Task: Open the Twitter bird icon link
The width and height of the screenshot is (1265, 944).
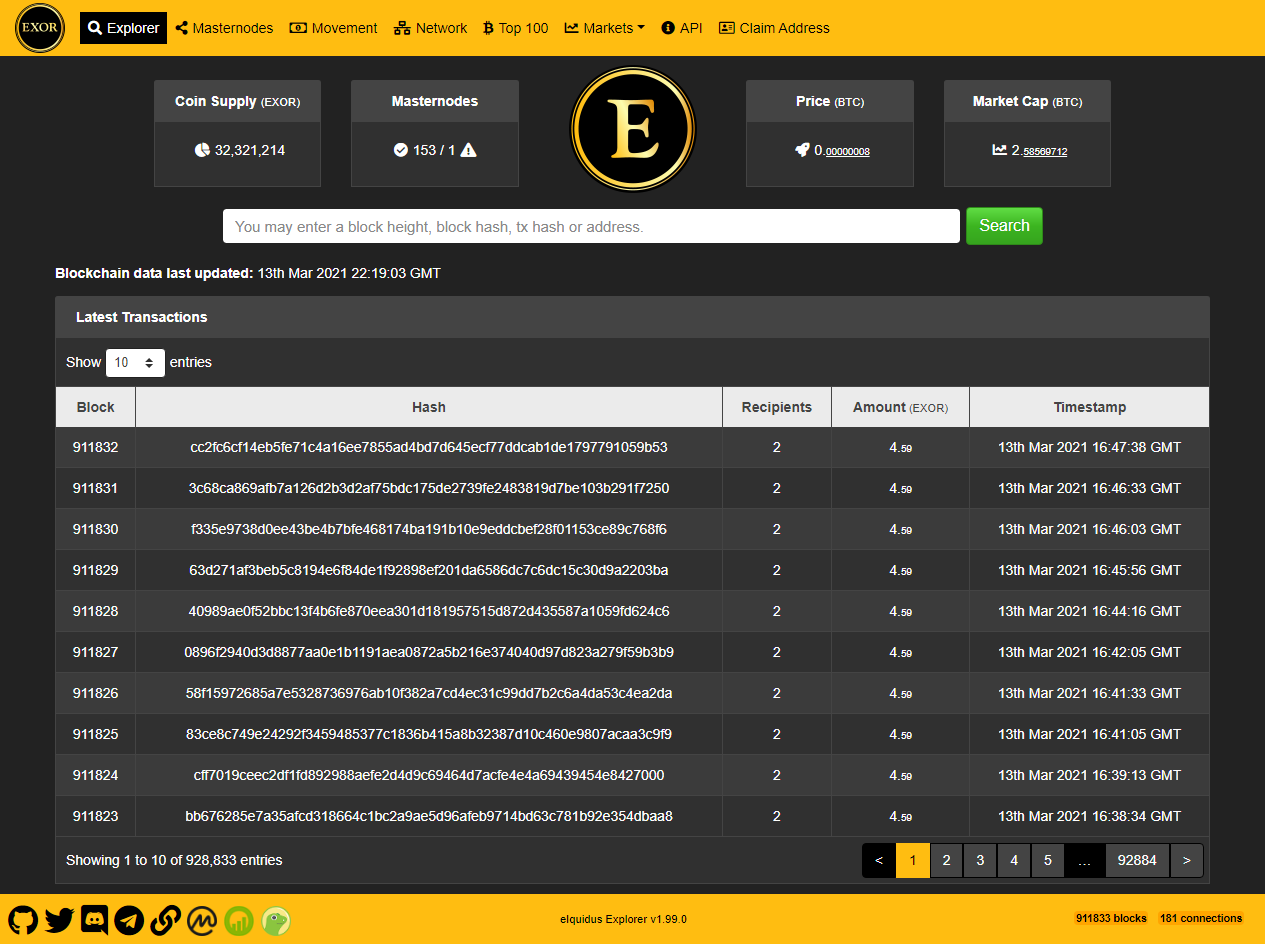Action: click(x=59, y=920)
